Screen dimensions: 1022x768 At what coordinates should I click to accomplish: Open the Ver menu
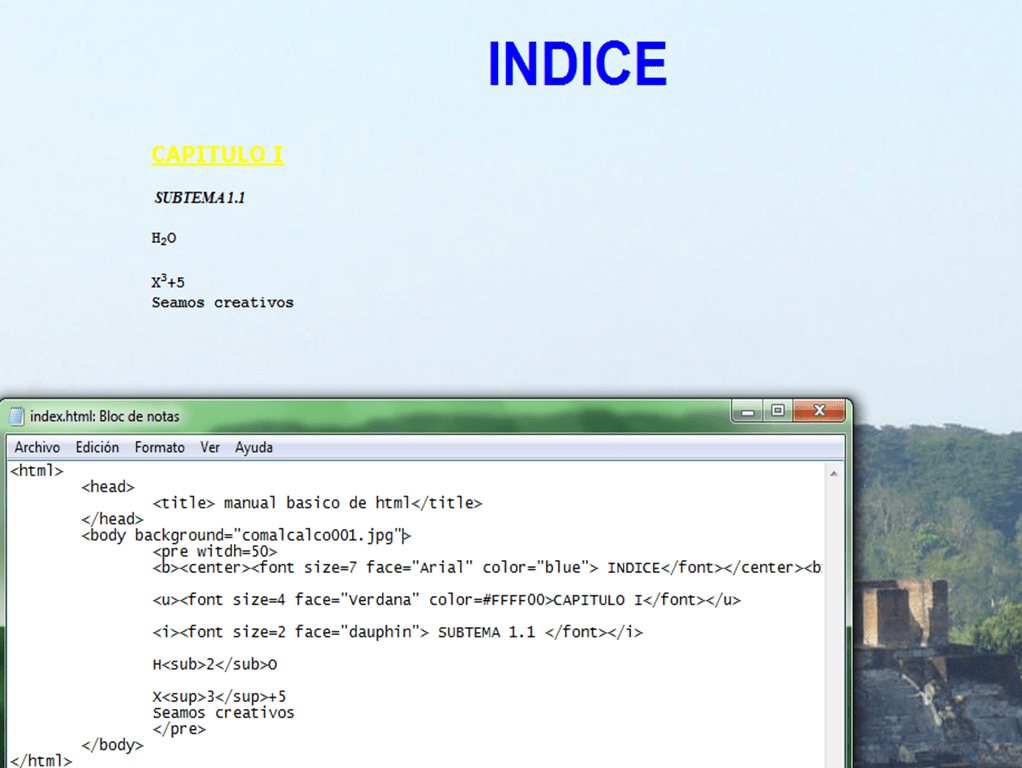pyautogui.click(x=210, y=447)
